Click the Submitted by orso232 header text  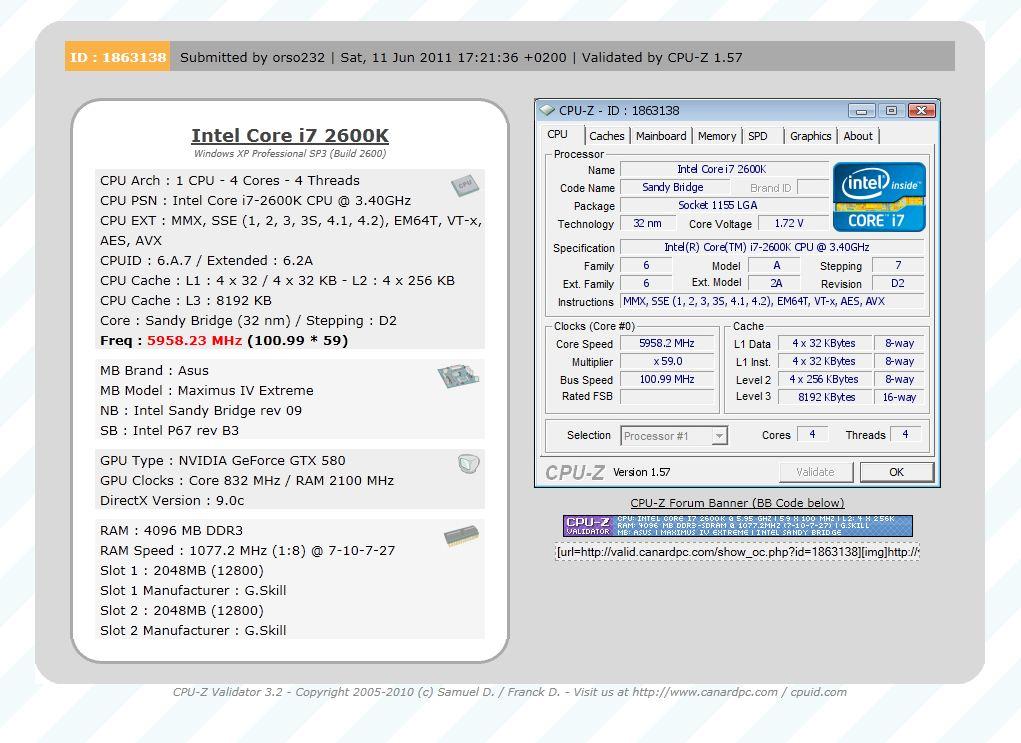coord(252,57)
